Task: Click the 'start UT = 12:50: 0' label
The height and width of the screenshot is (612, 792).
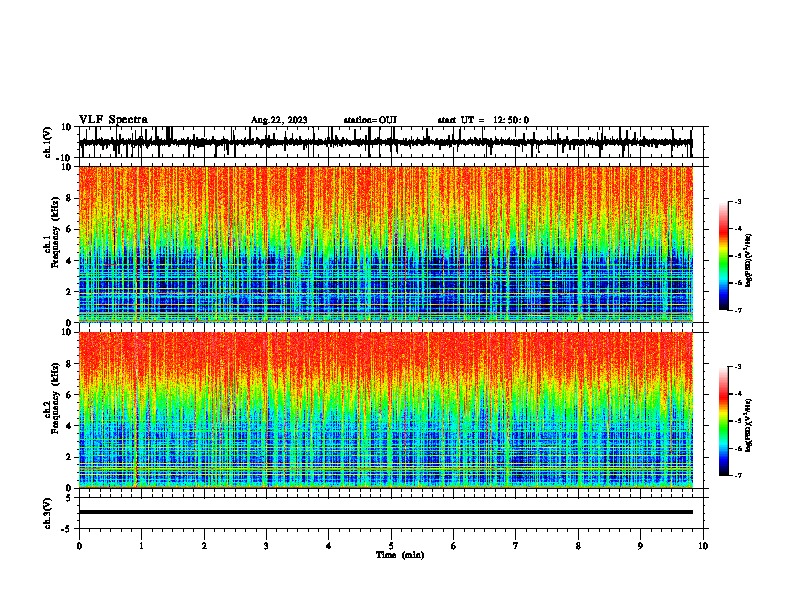Action: pos(483,120)
